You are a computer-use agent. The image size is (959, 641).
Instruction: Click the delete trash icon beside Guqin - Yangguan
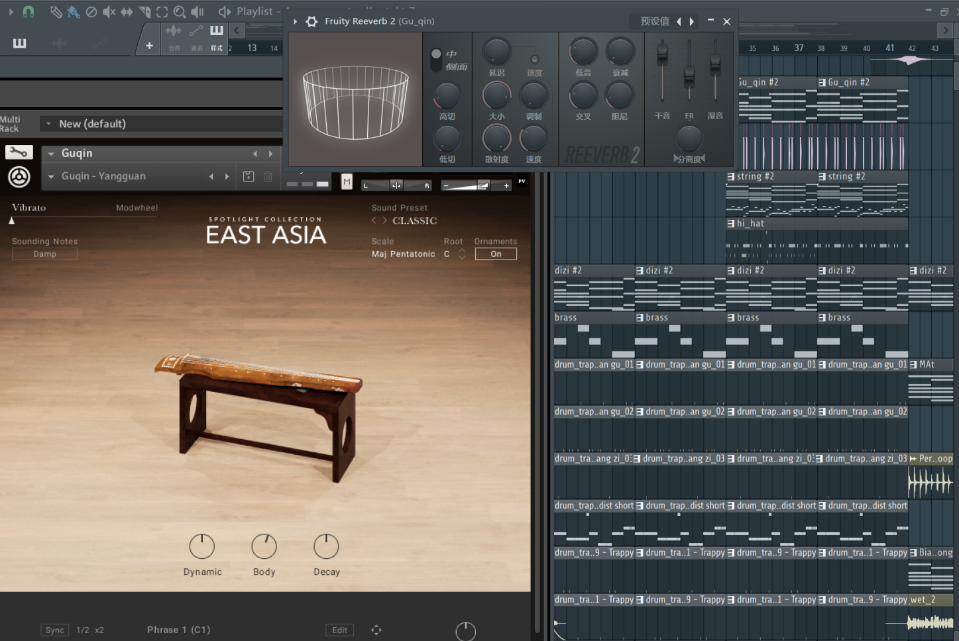coord(268,177)
